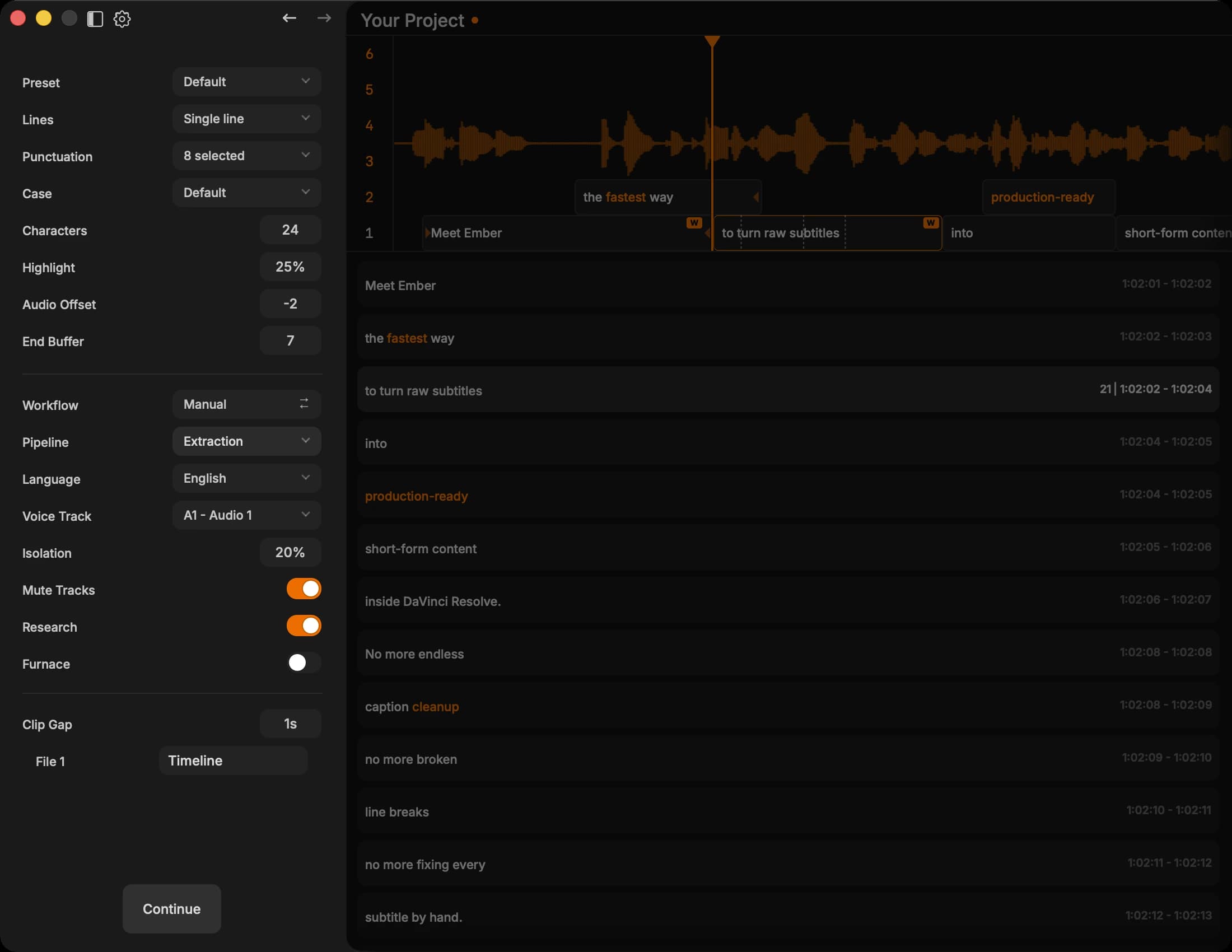Select 'production-ready' clip on track 2
1232x952 pixels.
point(1049,197)
